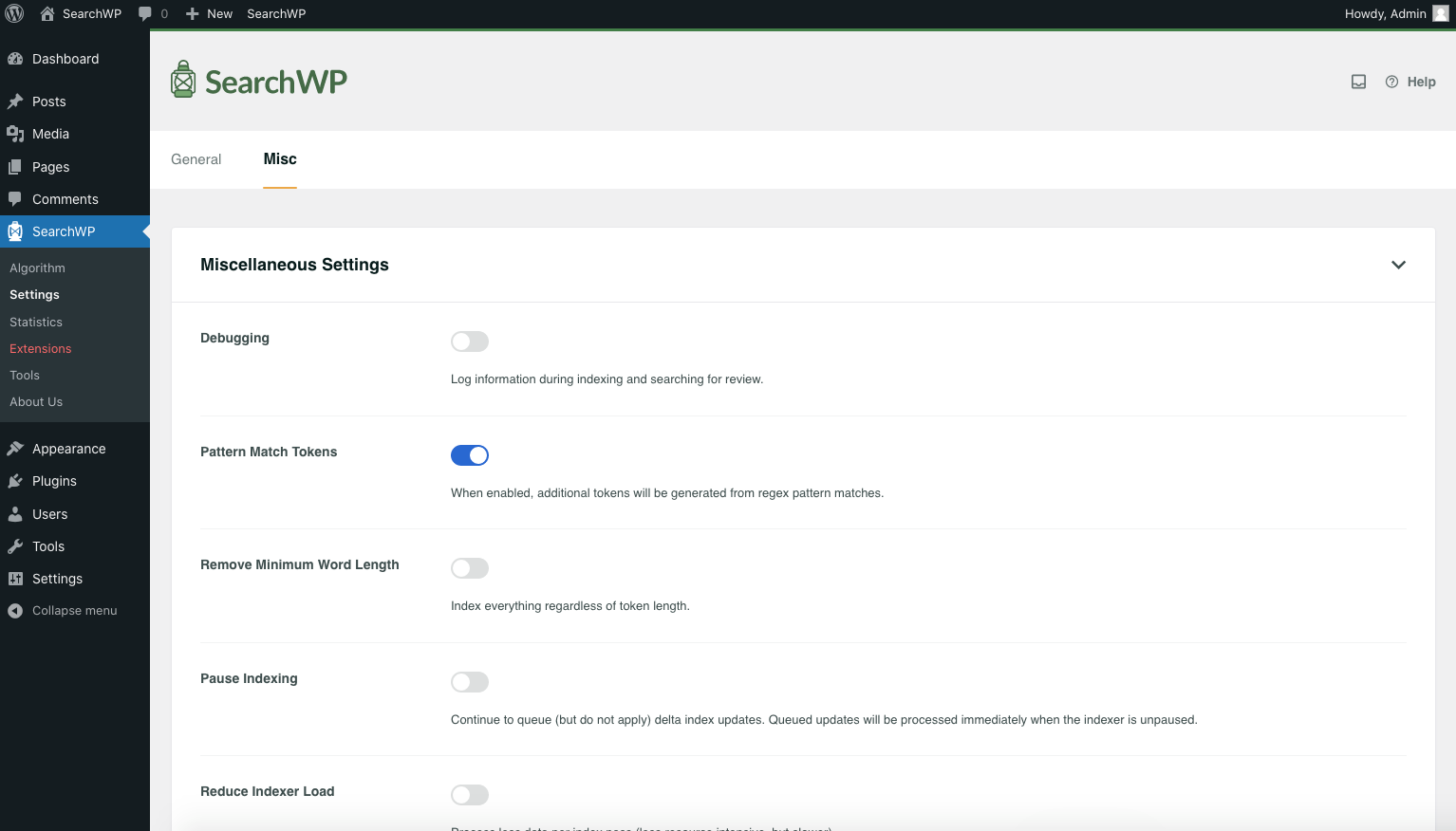
Task: Click the Media icon in sidebar
Action: (x=15, y=134)
